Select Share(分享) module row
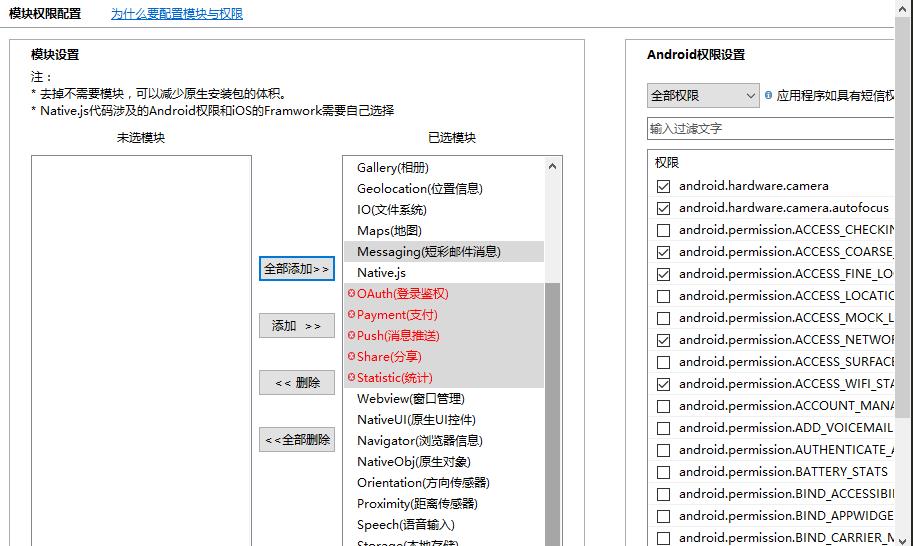Viewport: 913px width, 546px height. pos(444,356)
